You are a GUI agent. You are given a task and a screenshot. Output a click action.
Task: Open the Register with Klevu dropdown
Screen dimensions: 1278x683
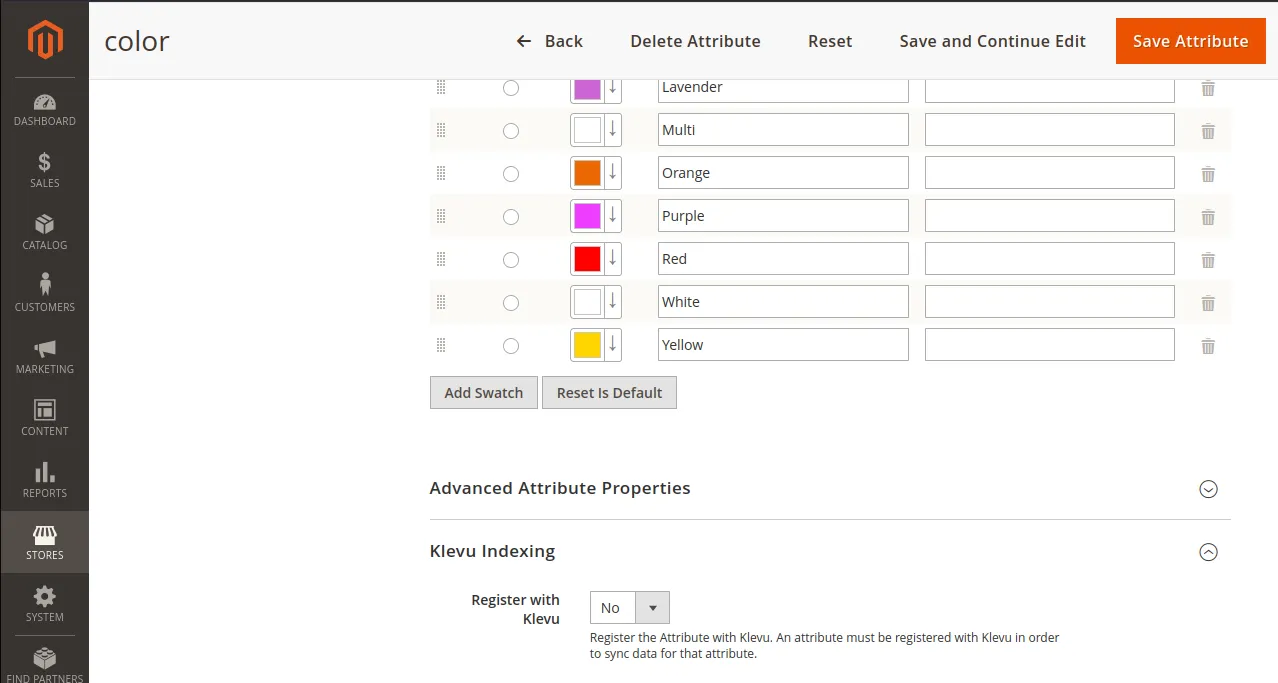click(630, 608)
